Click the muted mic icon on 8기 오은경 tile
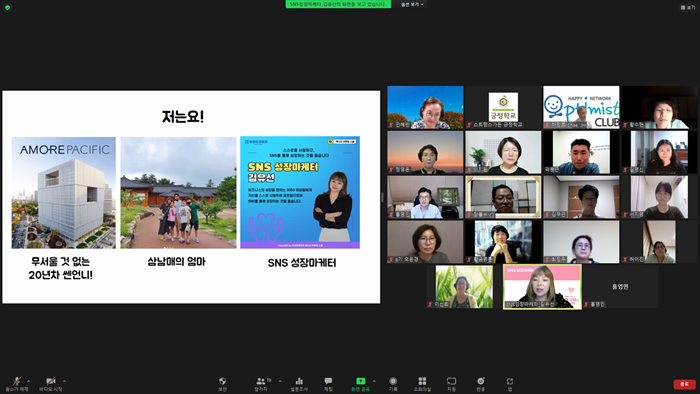Image resolution: width=700 pixels, height=394 pixels. coord(391,259)
